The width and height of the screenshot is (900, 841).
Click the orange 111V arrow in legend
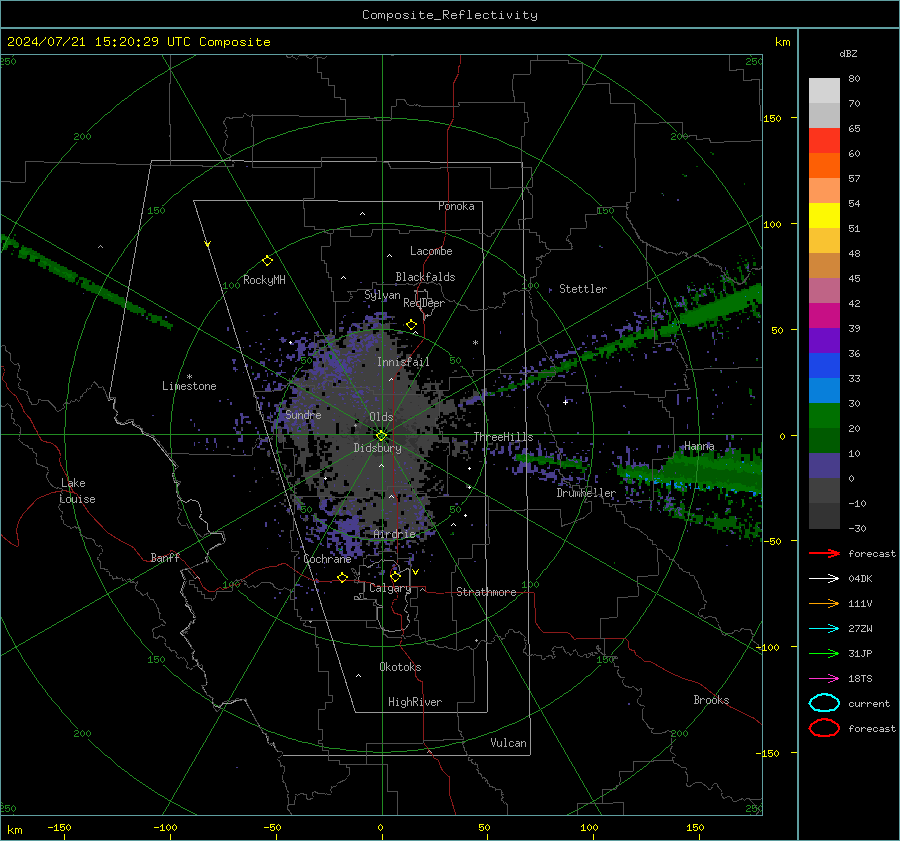pos(824,603)
